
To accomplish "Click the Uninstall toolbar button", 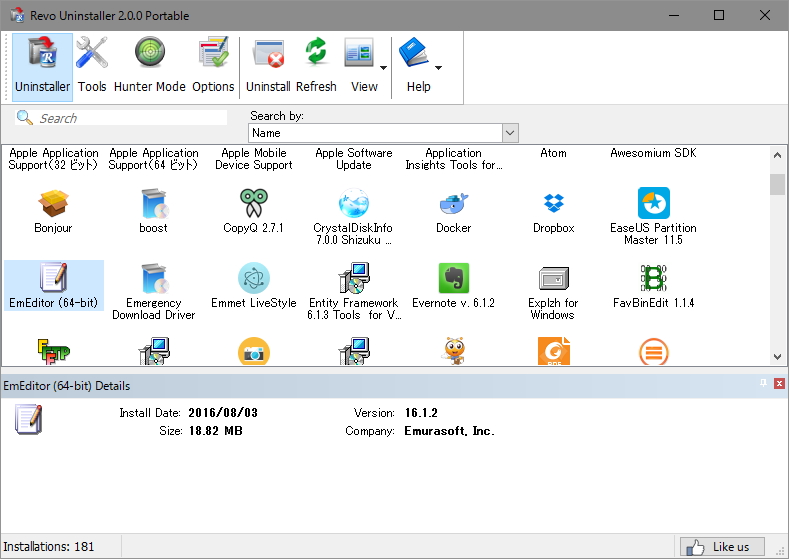I will [268, 66].
